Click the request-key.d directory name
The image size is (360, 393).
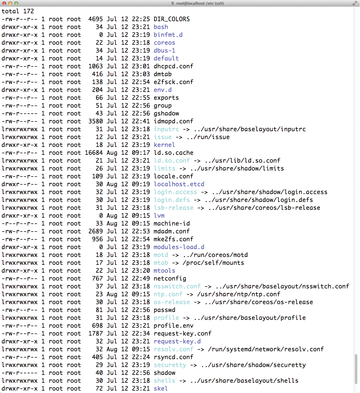pyautogui.click(x=177, y=341)
